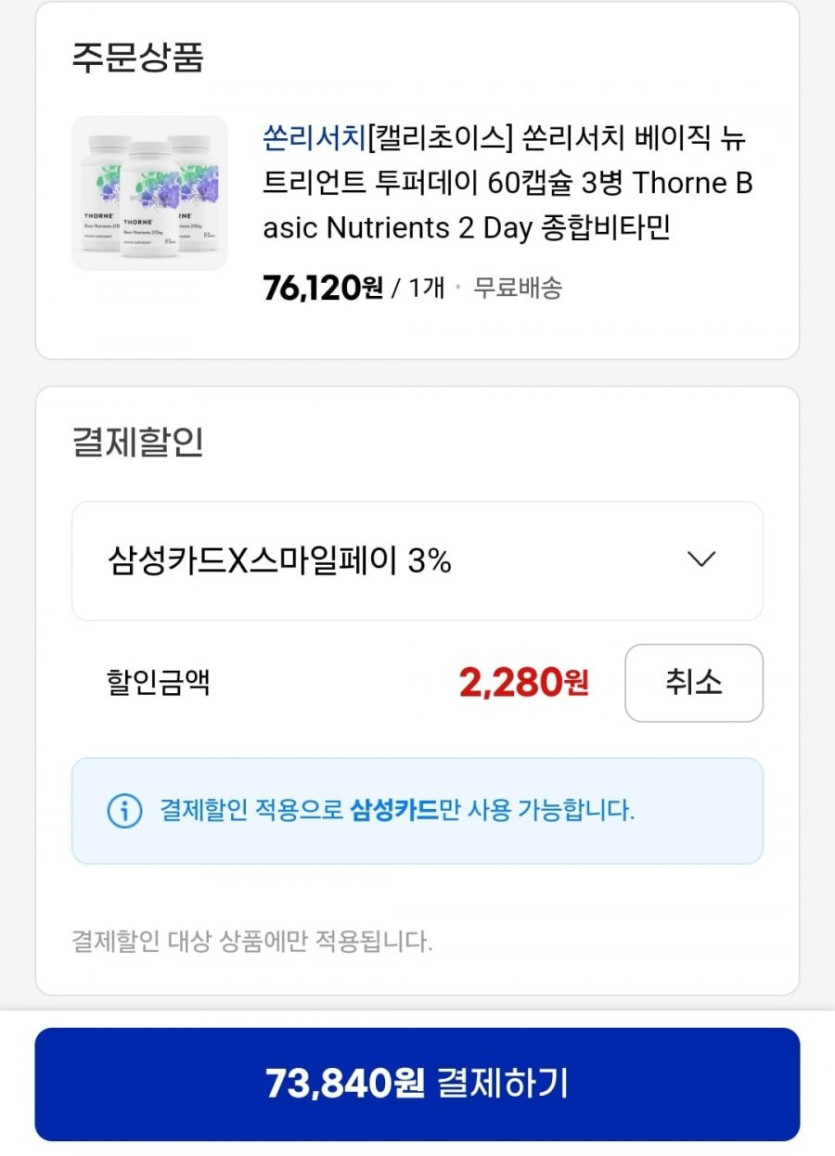Viewport: 835px width, 1156px height.
Task: Tap the 73,840원 결제하기 pay button
Action: point(417,1084)
